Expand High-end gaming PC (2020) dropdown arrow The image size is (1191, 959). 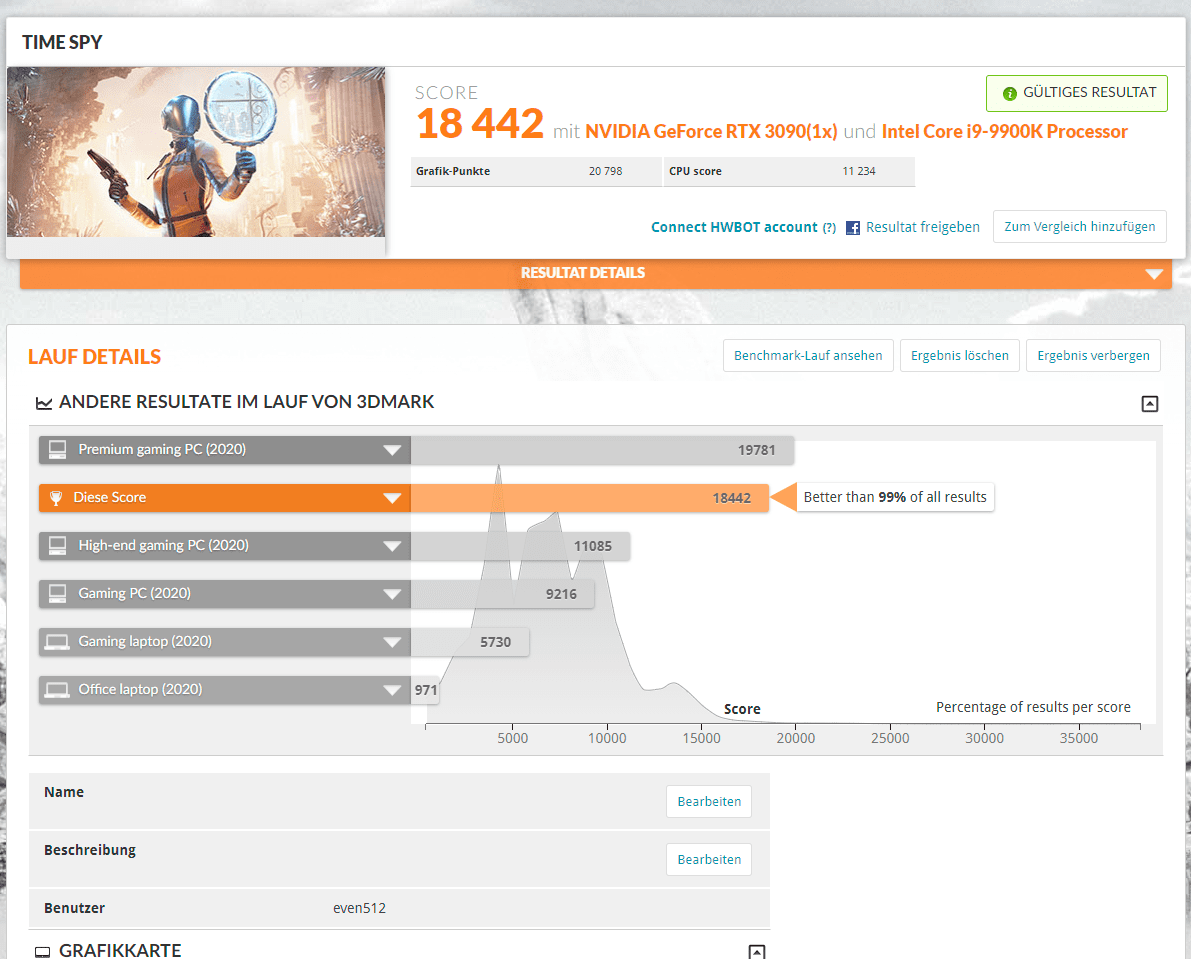392,546
